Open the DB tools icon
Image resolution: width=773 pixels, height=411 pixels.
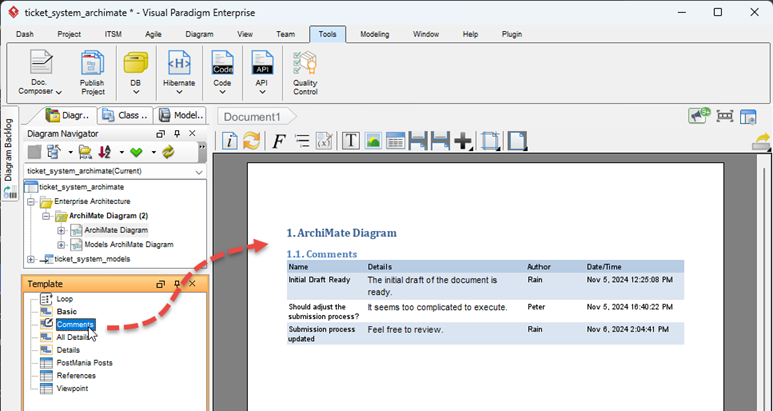point(136,63)
